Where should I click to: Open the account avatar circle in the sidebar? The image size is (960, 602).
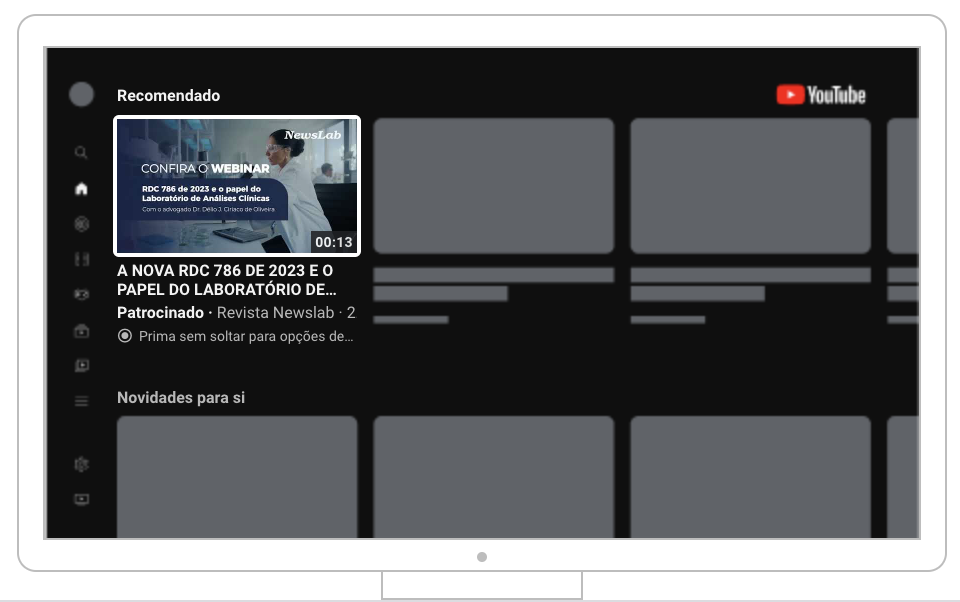81,95
